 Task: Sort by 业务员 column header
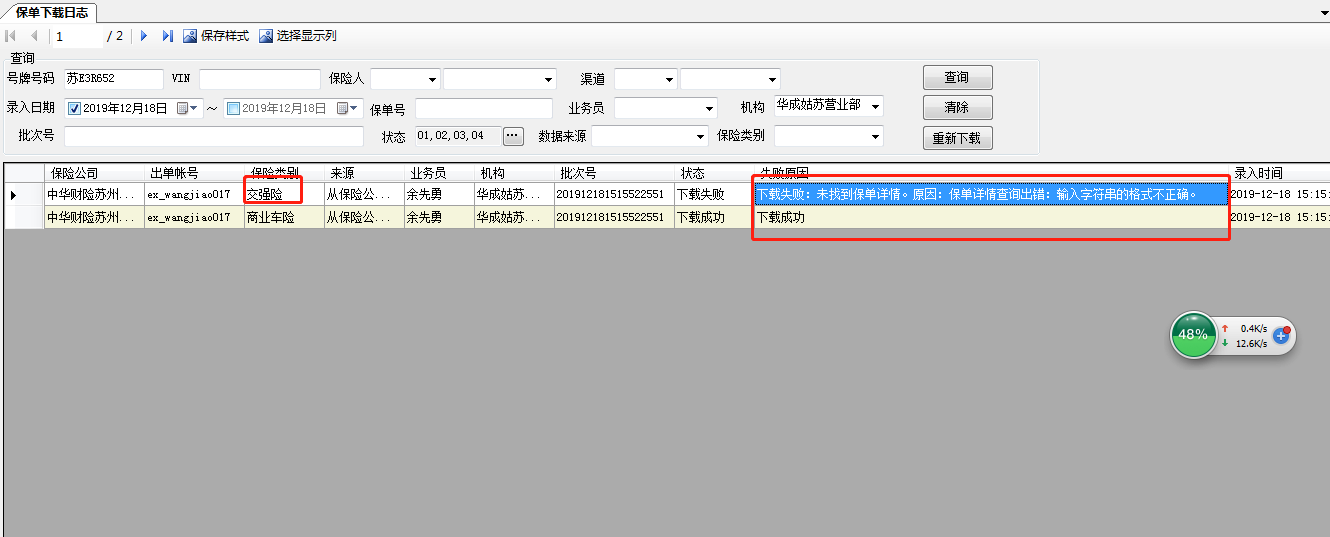click(x=439, y=173)
